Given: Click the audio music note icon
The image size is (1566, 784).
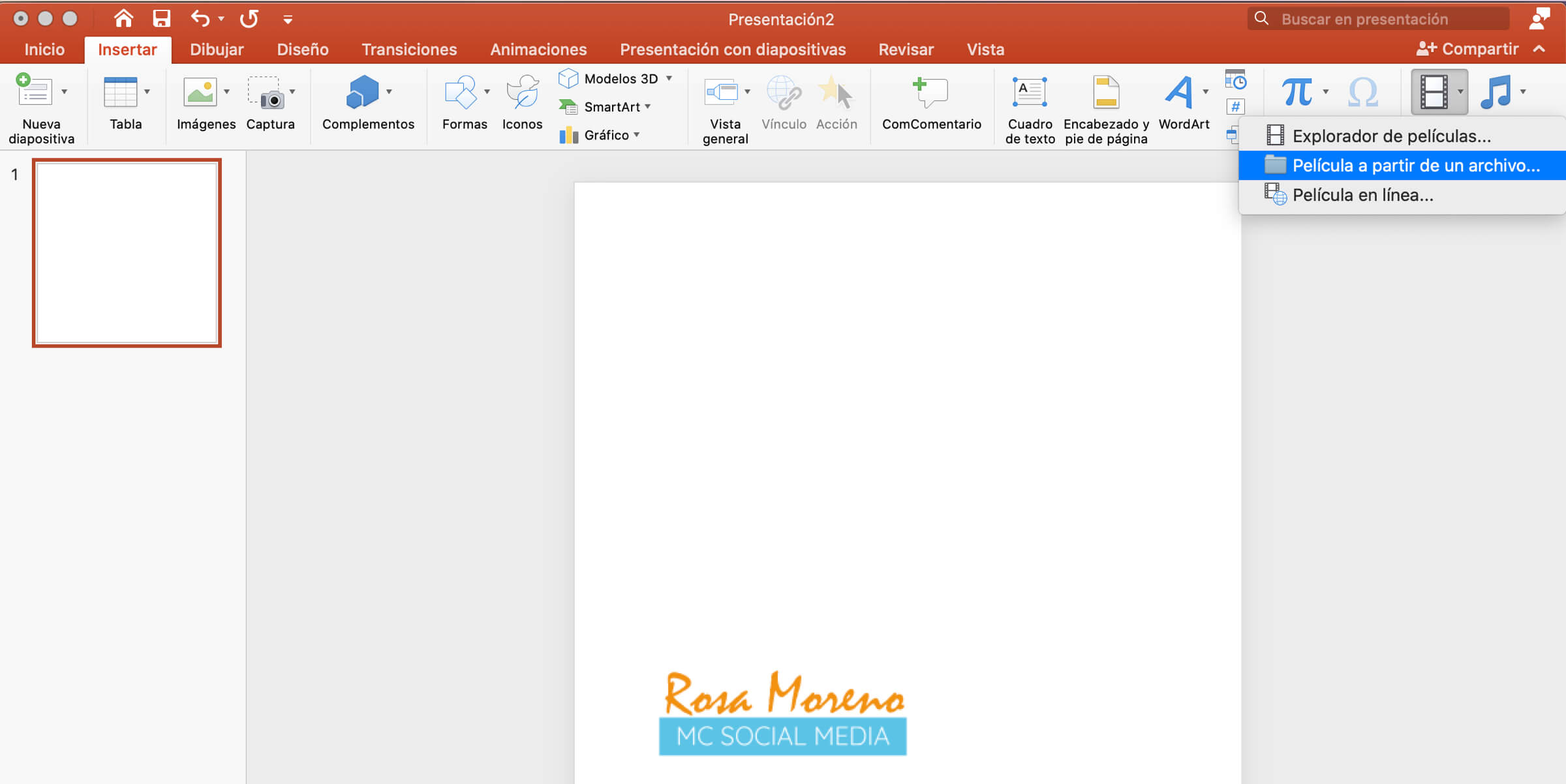Looking at the screenshot, I should coord(1497,92).
